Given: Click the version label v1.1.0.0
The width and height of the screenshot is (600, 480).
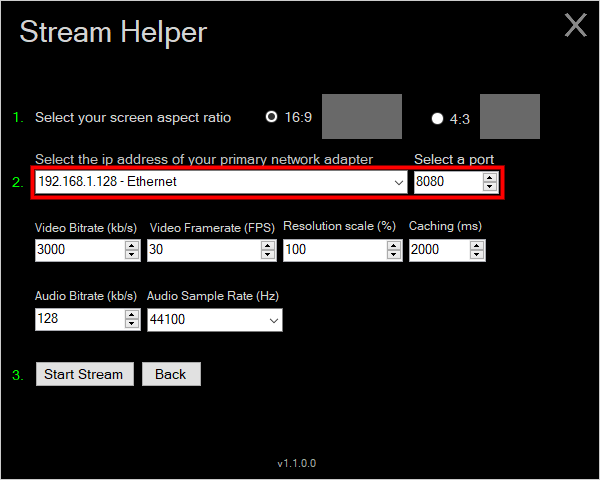Looking at the screenshot, I should [297, 463].
